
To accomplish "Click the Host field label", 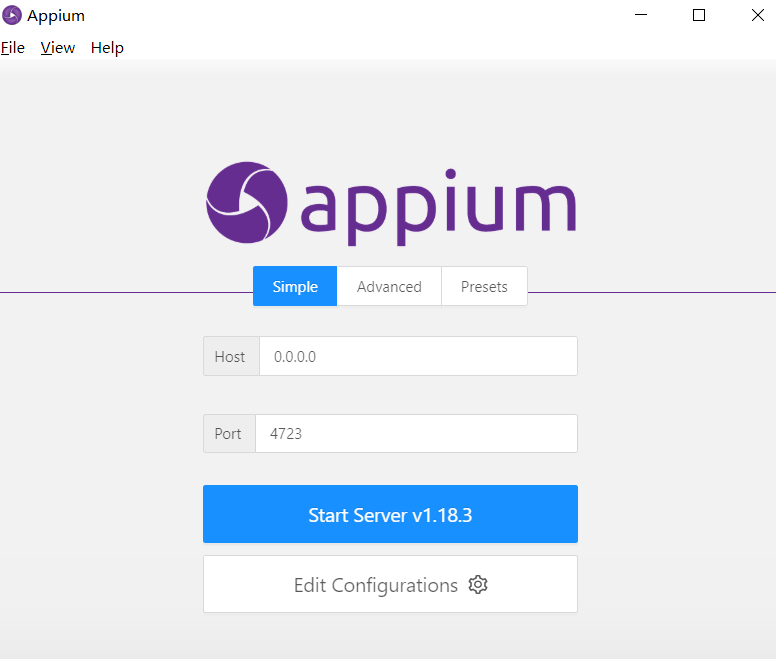I will click(x=230, y=356).
